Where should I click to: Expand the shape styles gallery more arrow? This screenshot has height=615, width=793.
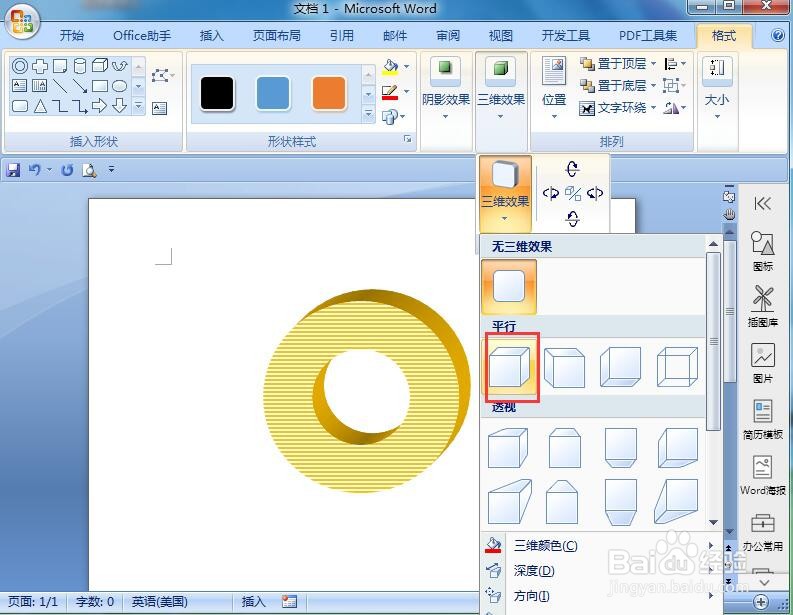(x=368, y=114)
